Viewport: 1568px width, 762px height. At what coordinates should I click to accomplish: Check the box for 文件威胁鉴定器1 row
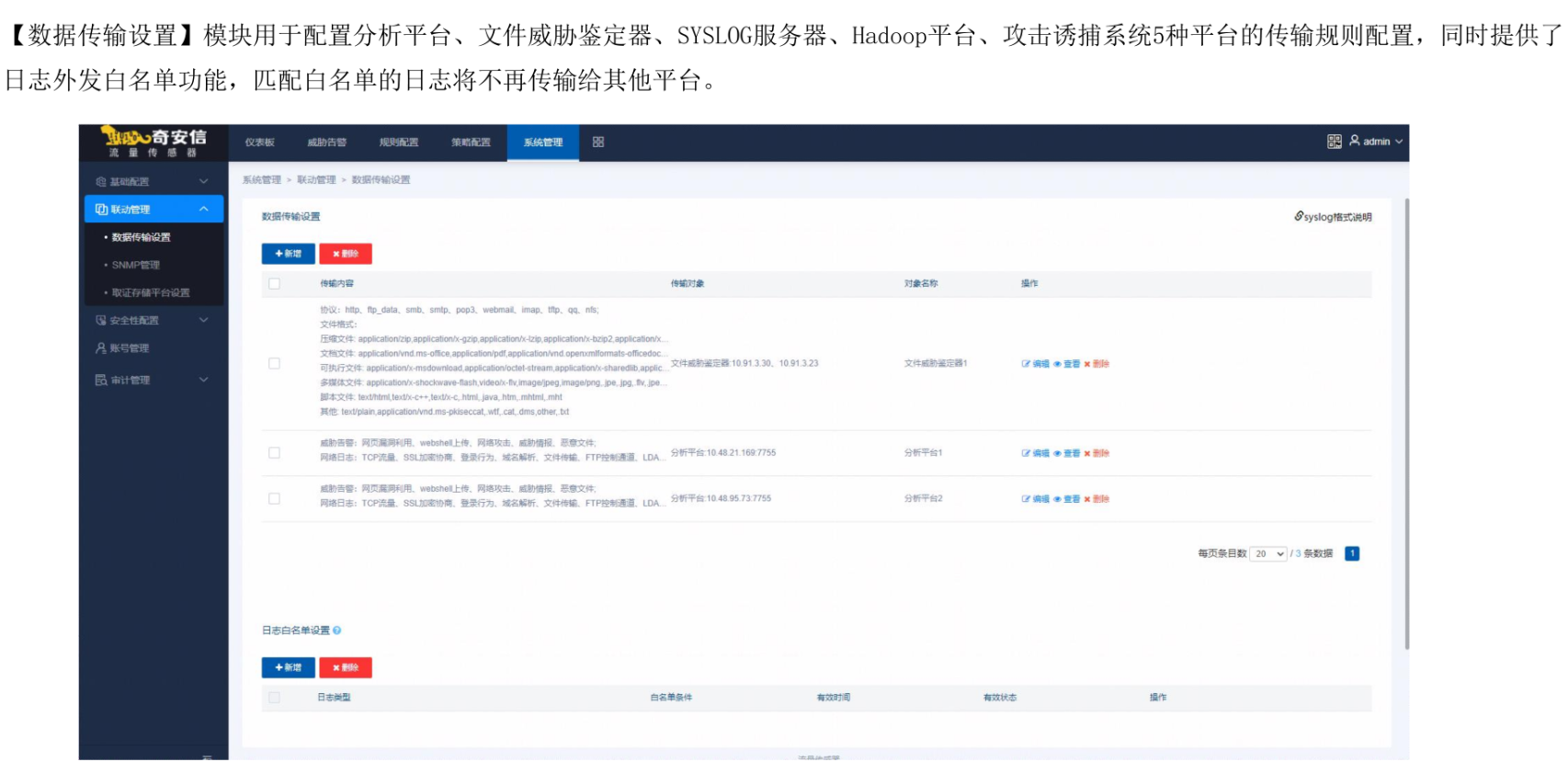click(274, 363)
